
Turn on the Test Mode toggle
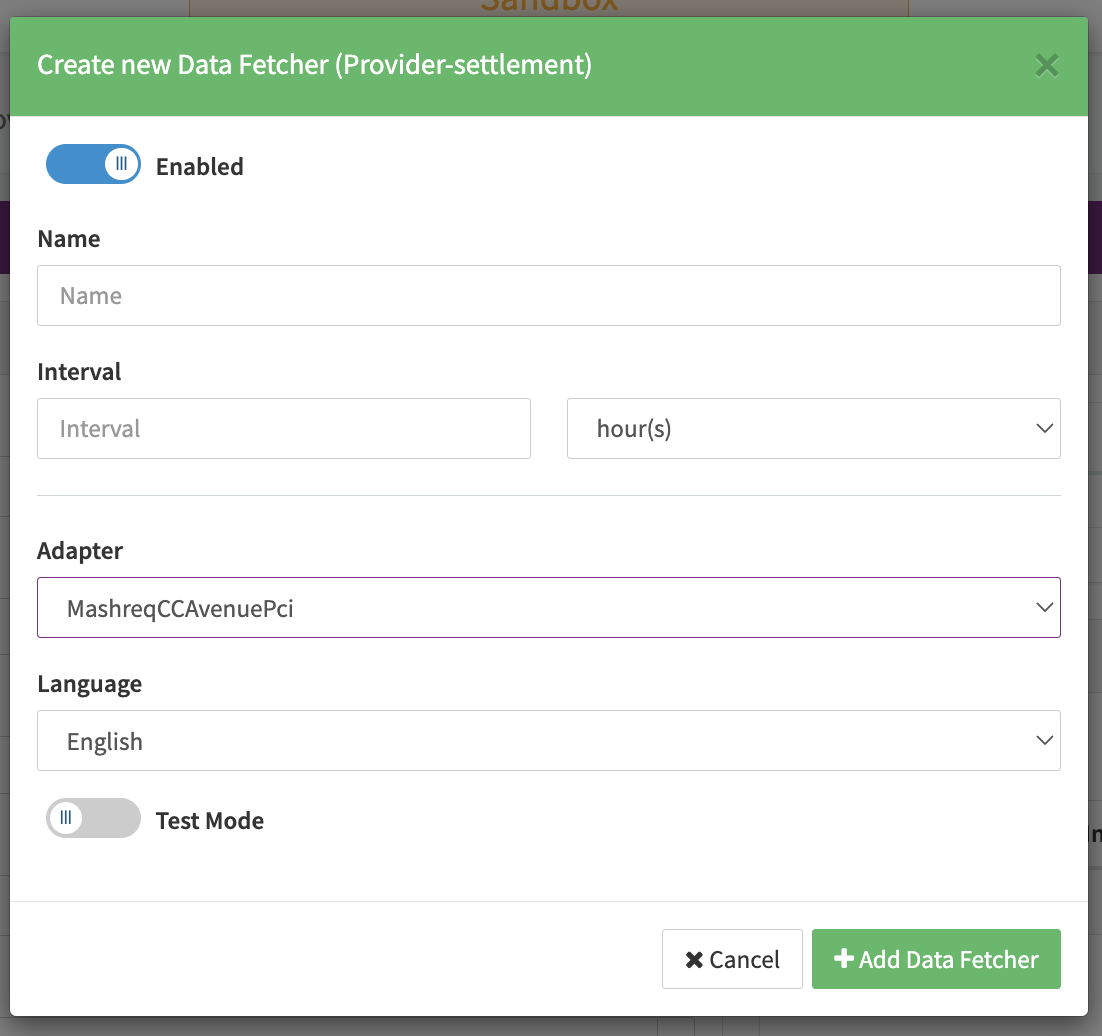(x=93, y=818)
